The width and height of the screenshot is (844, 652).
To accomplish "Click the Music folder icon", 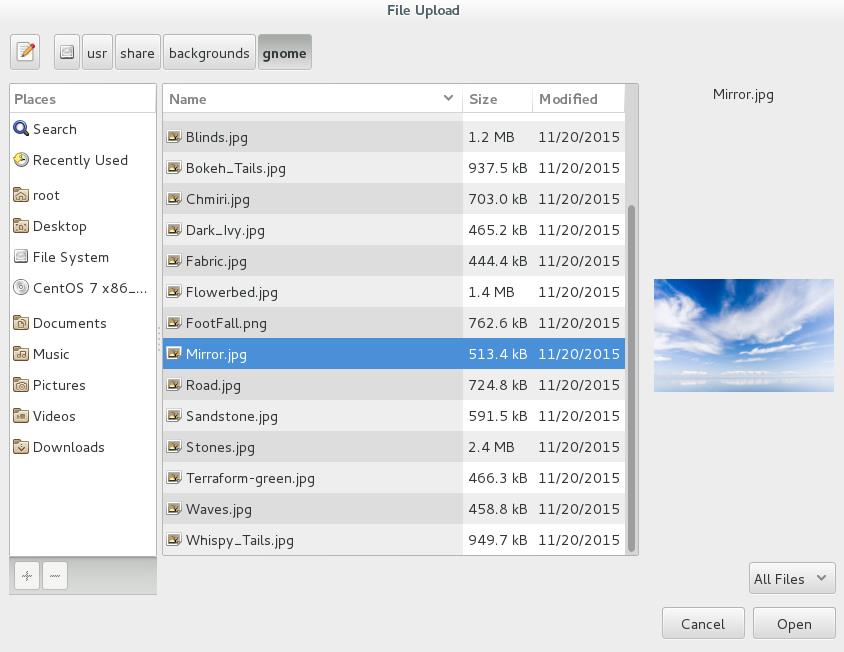I will point(20,354).
